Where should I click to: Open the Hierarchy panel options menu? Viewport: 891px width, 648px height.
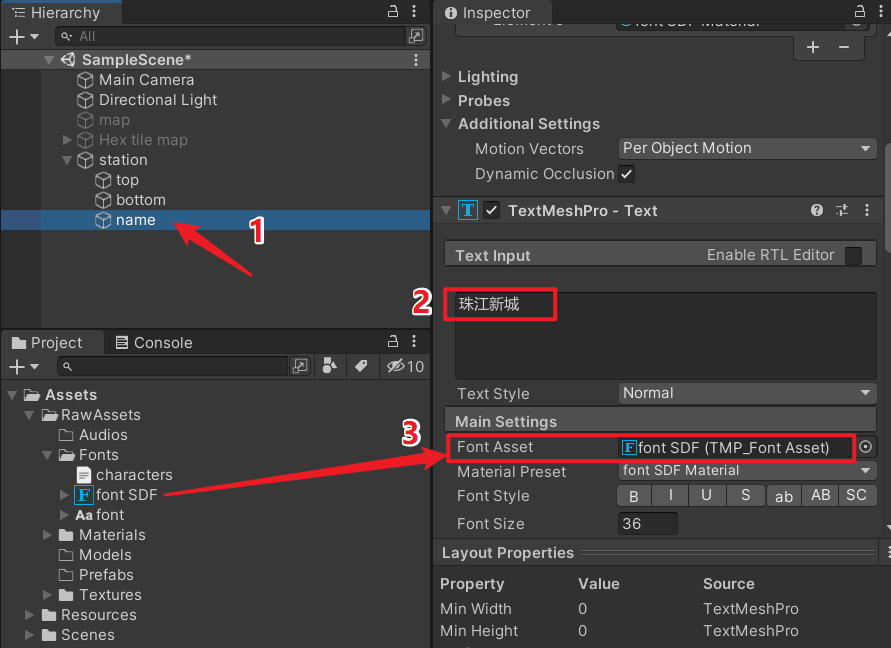coord(414,11)
